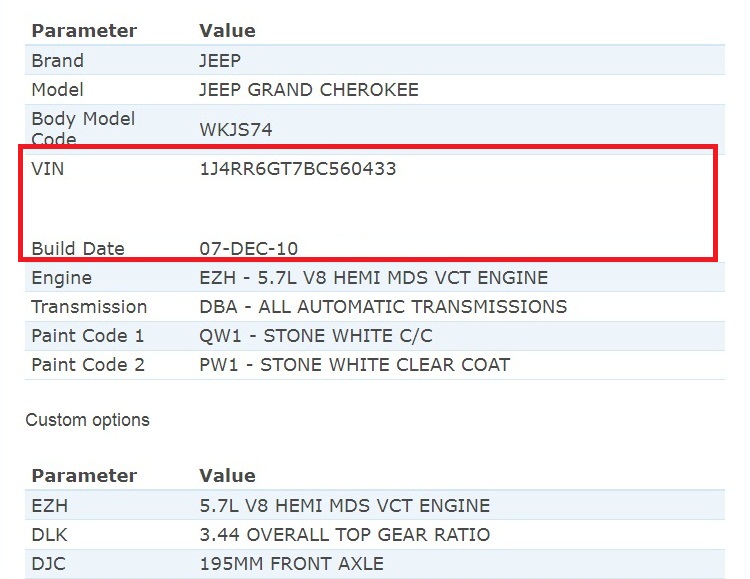Click the 195MM FRONT AXLE value
This screenshot has width=750, height=579.
coord(291,564)
